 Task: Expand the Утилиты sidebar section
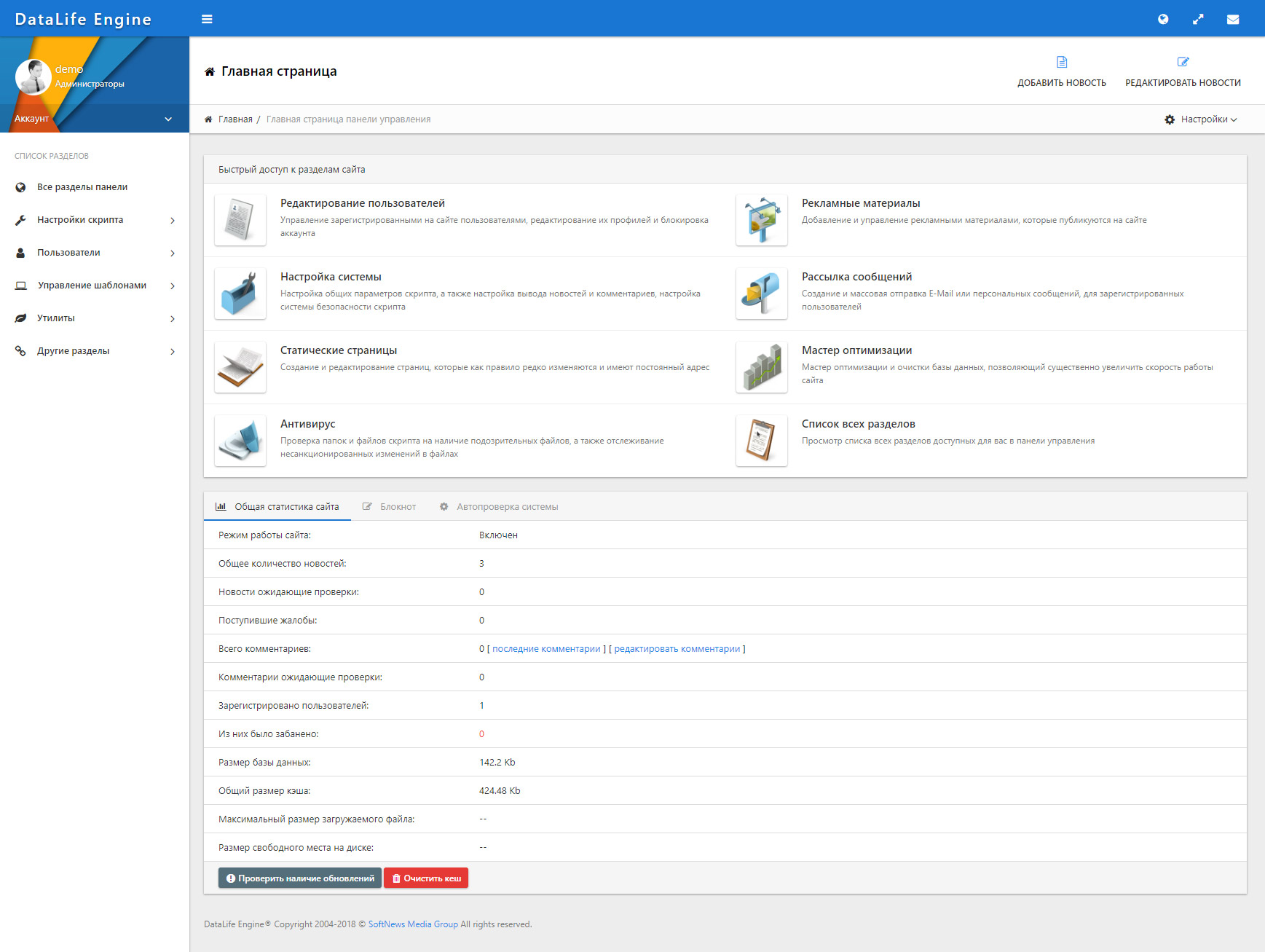[x=95, y=318]
